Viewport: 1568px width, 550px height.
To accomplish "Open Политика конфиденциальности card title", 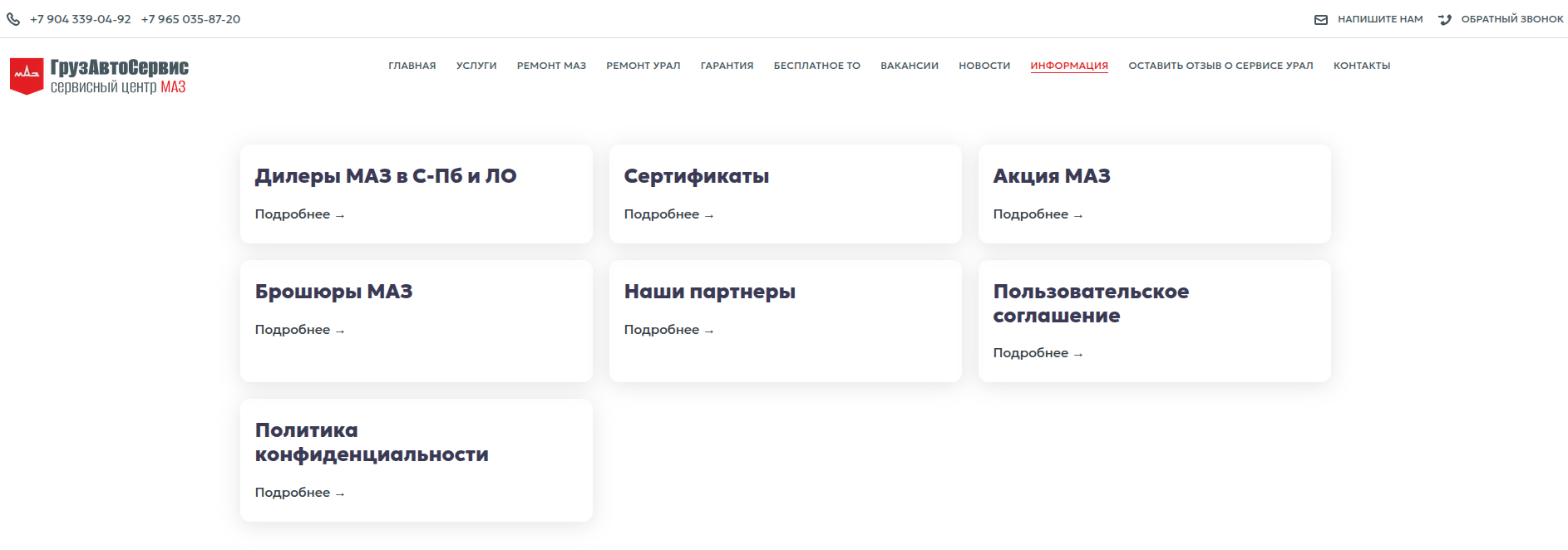I will (x=372, y=442).
